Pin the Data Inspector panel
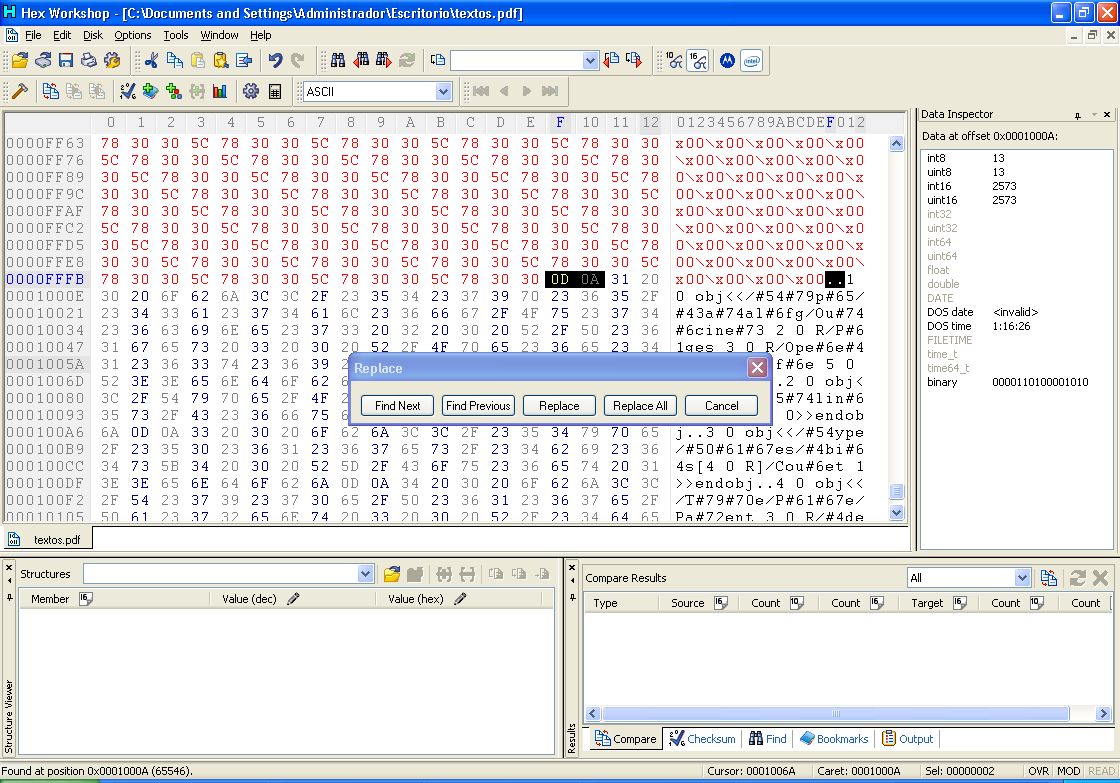The height and width of the screenshot is (783, 1120). pyautogui.click(x=1077, y=114)
